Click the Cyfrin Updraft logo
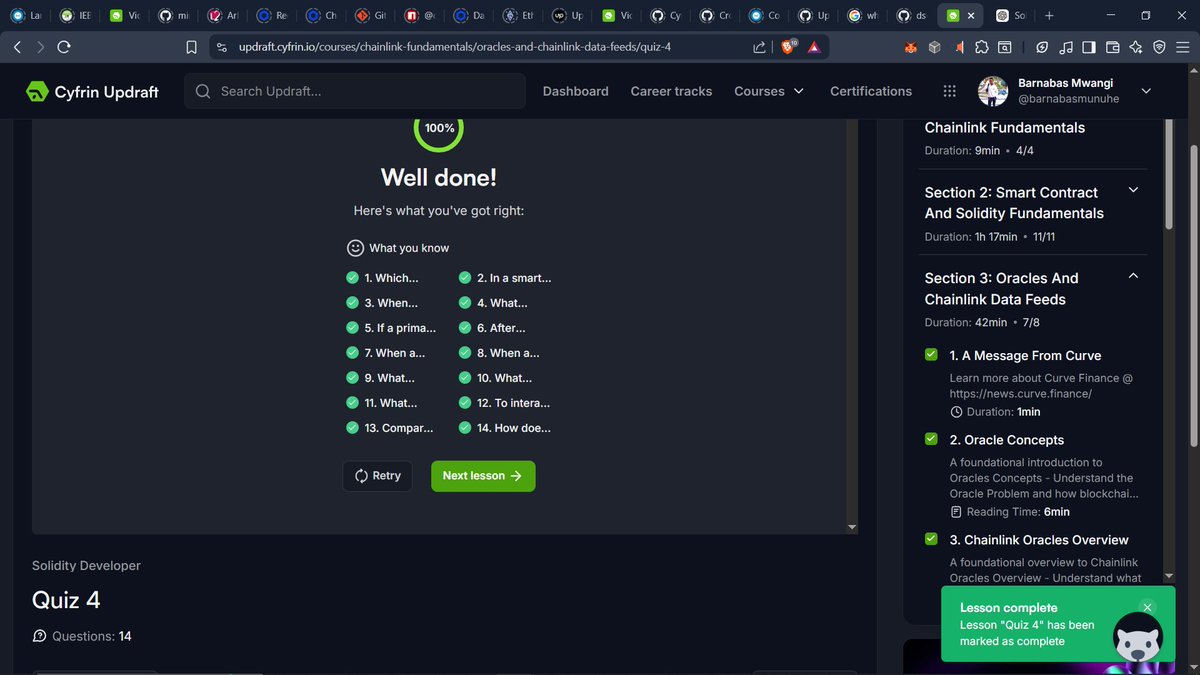Screen dimensions: 1200x675 tap(92, 91)
